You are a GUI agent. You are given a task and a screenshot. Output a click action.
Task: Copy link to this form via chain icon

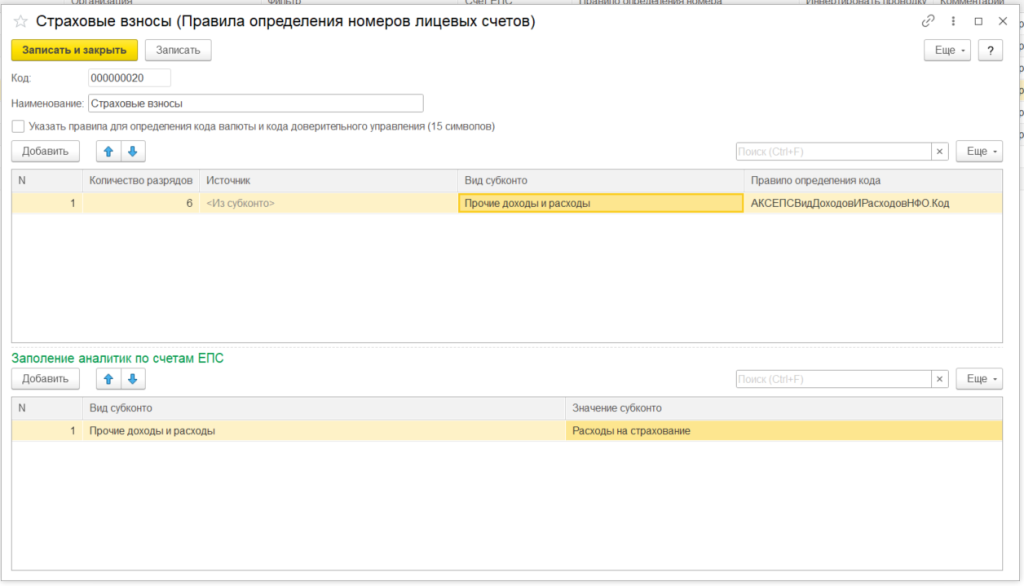pos(929,21)
